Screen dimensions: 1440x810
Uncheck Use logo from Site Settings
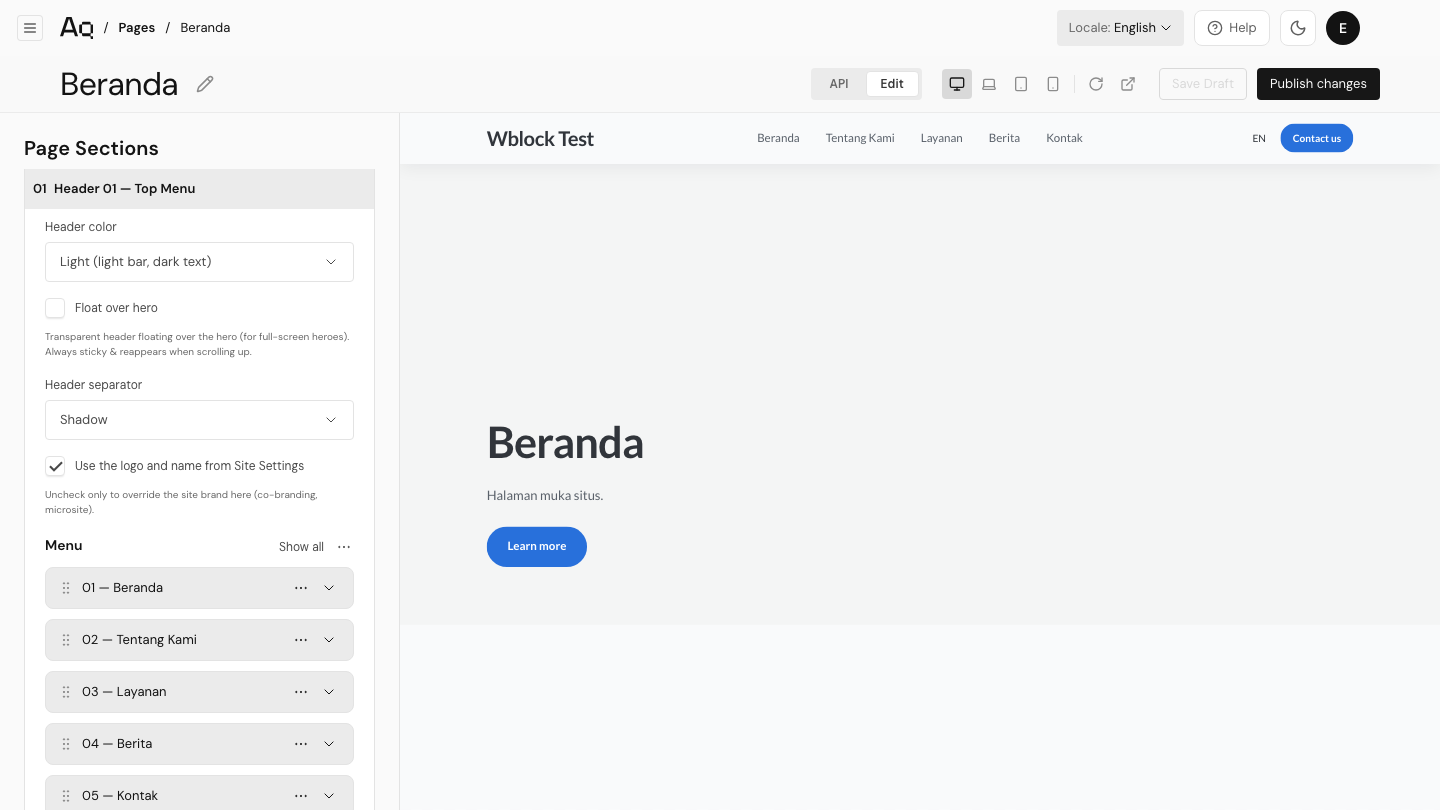[x=55, y=466]
